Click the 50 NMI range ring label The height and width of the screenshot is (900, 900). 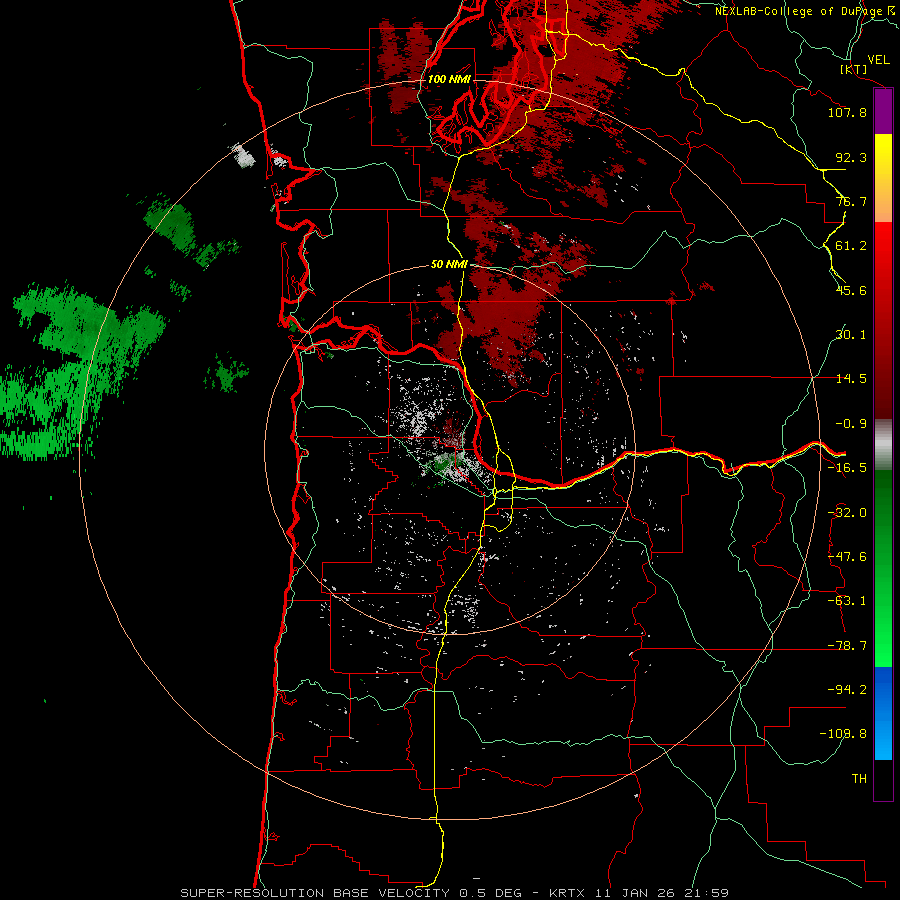(449, 265)
